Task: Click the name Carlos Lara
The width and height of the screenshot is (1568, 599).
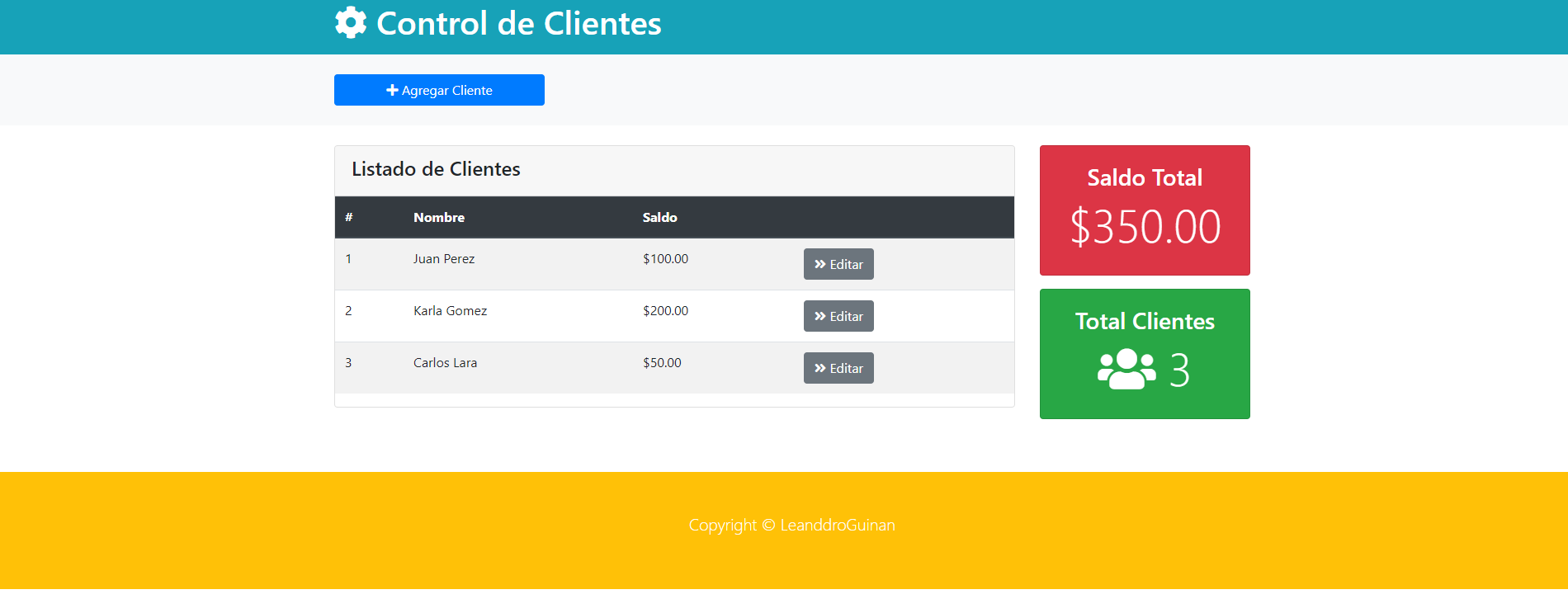Action: click(x=445, y=363)
